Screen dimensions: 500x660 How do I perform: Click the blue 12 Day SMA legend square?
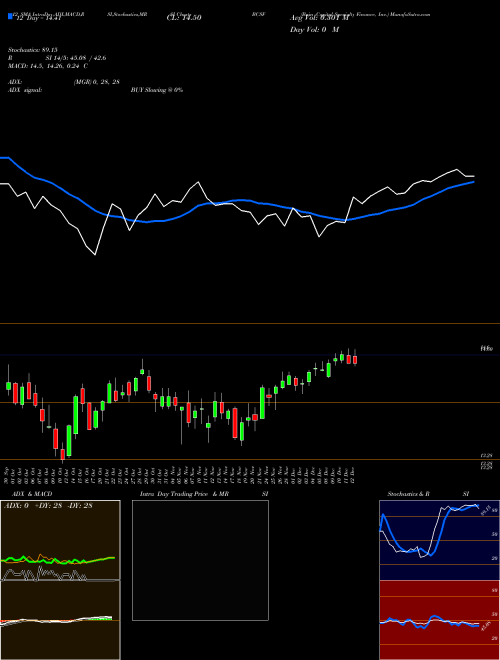click(10, 17)
